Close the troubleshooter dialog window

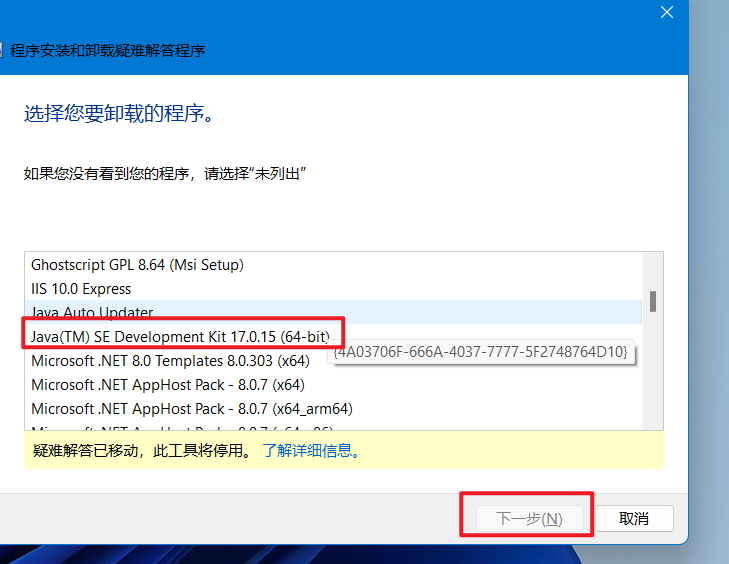[x=667, y=12]
